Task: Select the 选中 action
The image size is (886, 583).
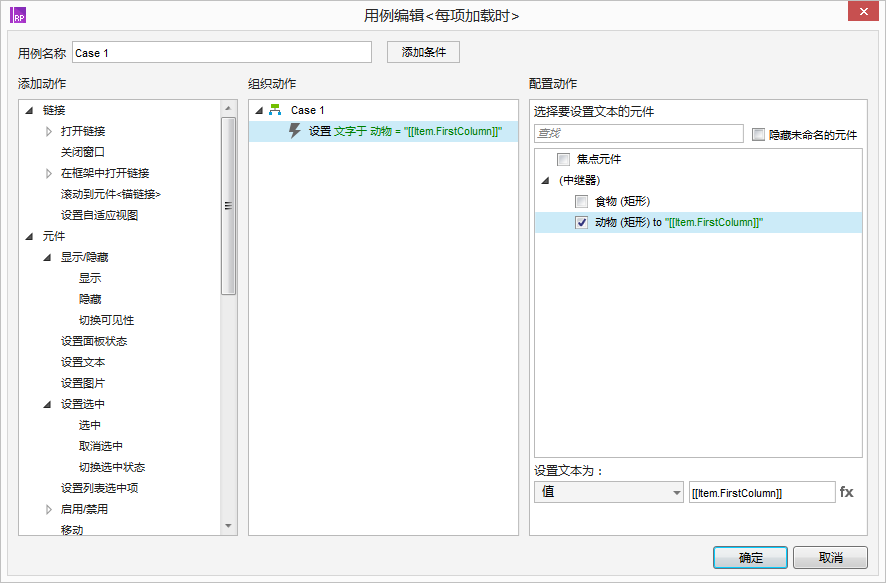Action: click(x=90, y=425)
